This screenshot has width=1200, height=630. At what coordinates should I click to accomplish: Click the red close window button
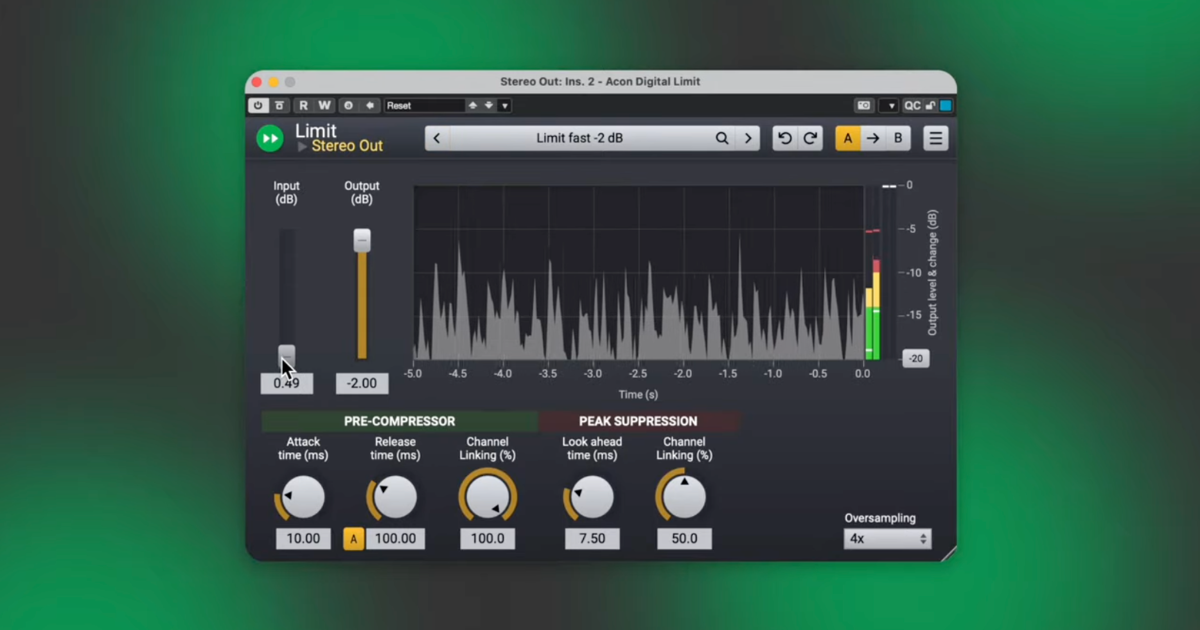256,82
